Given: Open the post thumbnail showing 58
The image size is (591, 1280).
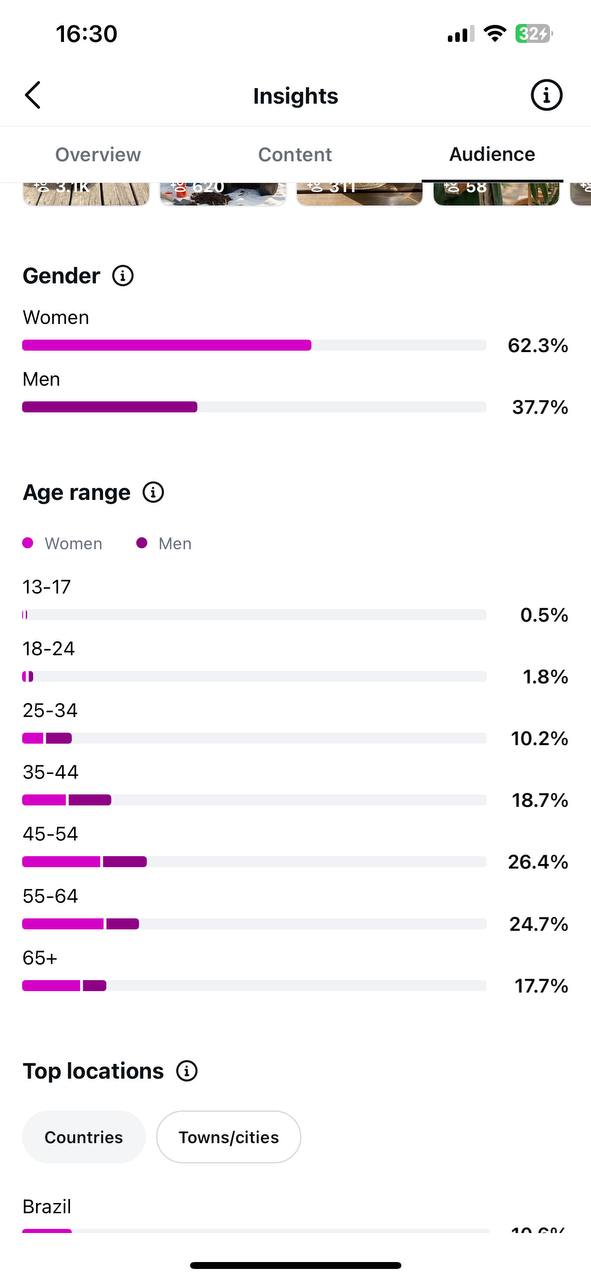Looking at the screenshot, I should (x=496, y=194).
